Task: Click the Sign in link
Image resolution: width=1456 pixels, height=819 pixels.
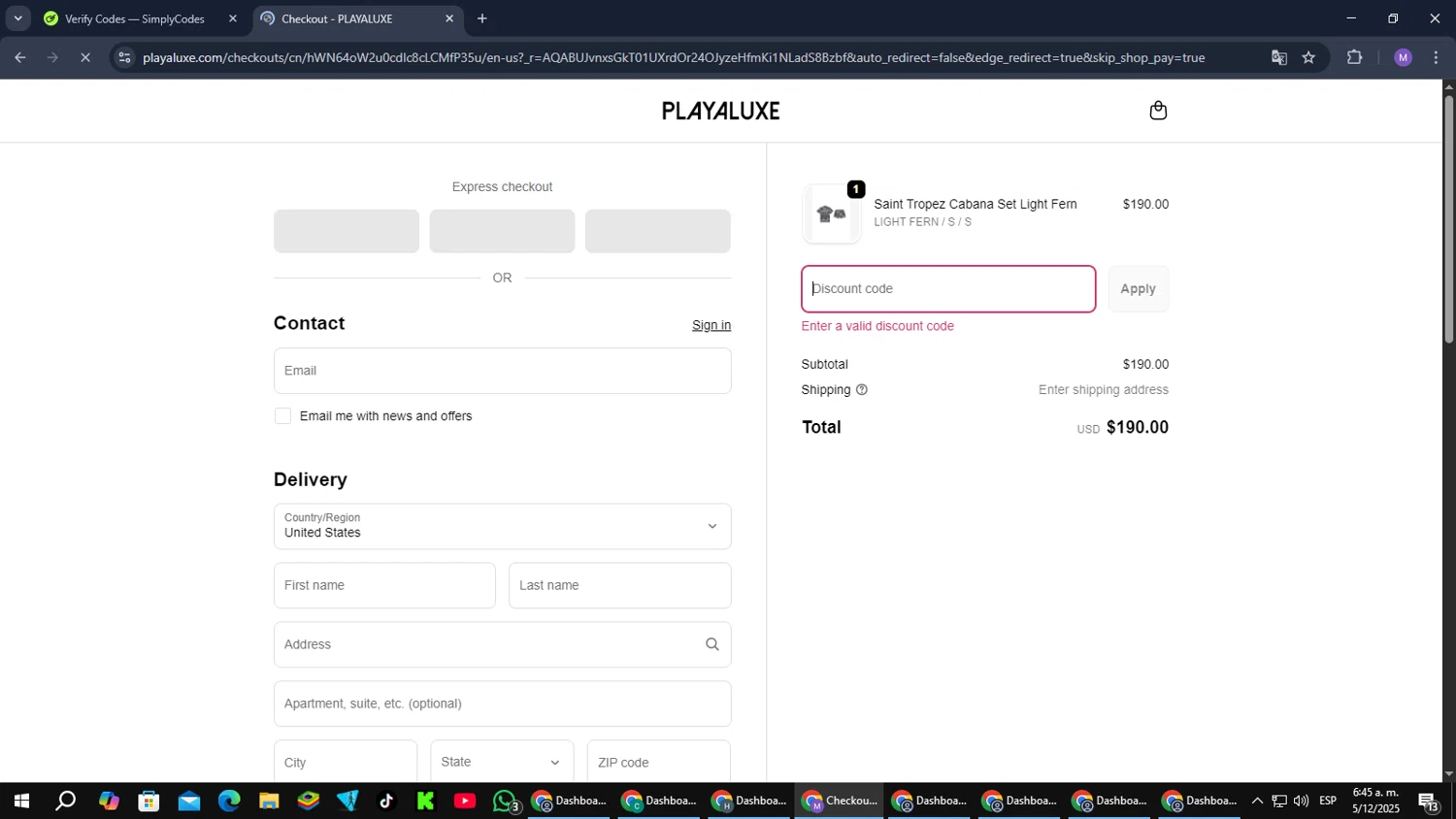Action: click(x=711, y=325)
